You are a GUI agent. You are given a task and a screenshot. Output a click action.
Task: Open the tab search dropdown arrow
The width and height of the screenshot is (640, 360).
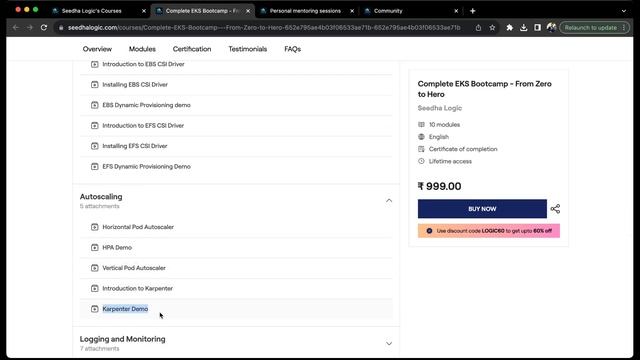click(624, 11)
